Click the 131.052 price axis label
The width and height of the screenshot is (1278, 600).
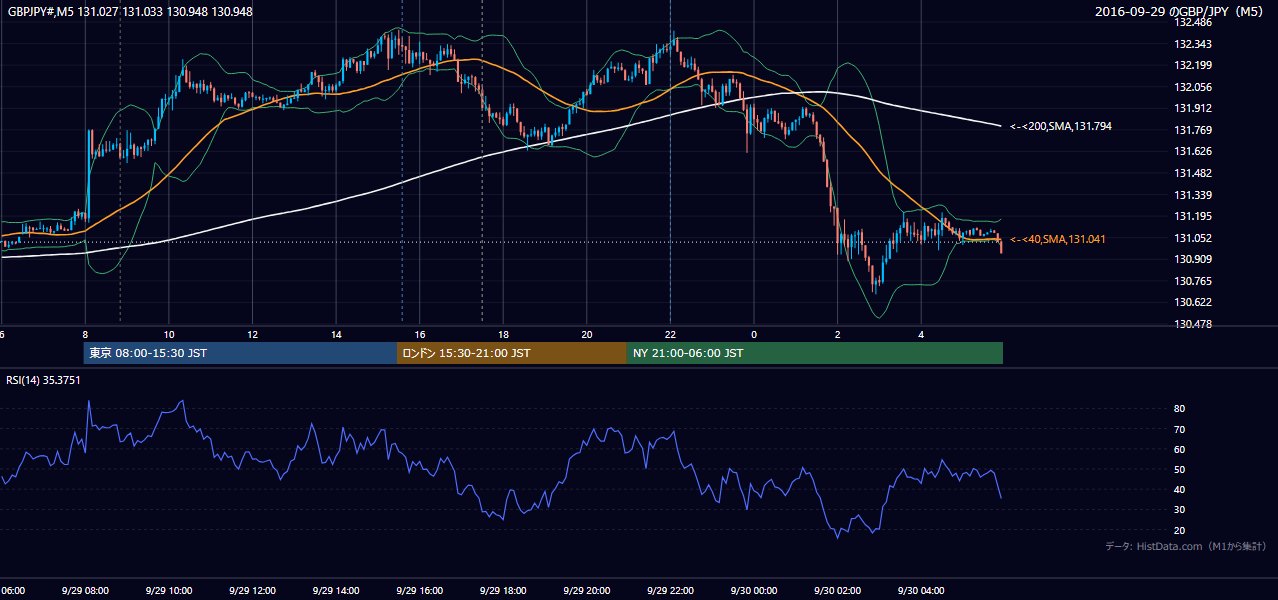[x=1193, y=238]
